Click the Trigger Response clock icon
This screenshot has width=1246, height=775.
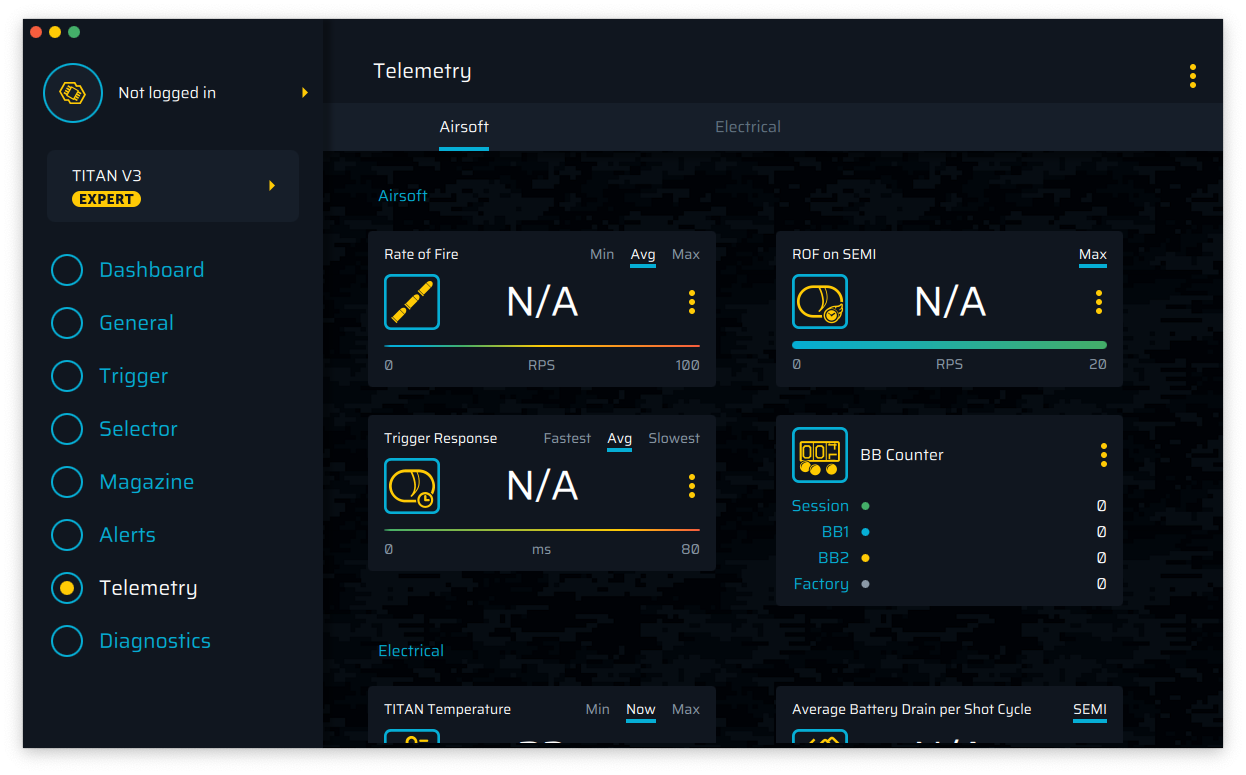point(412,486)
